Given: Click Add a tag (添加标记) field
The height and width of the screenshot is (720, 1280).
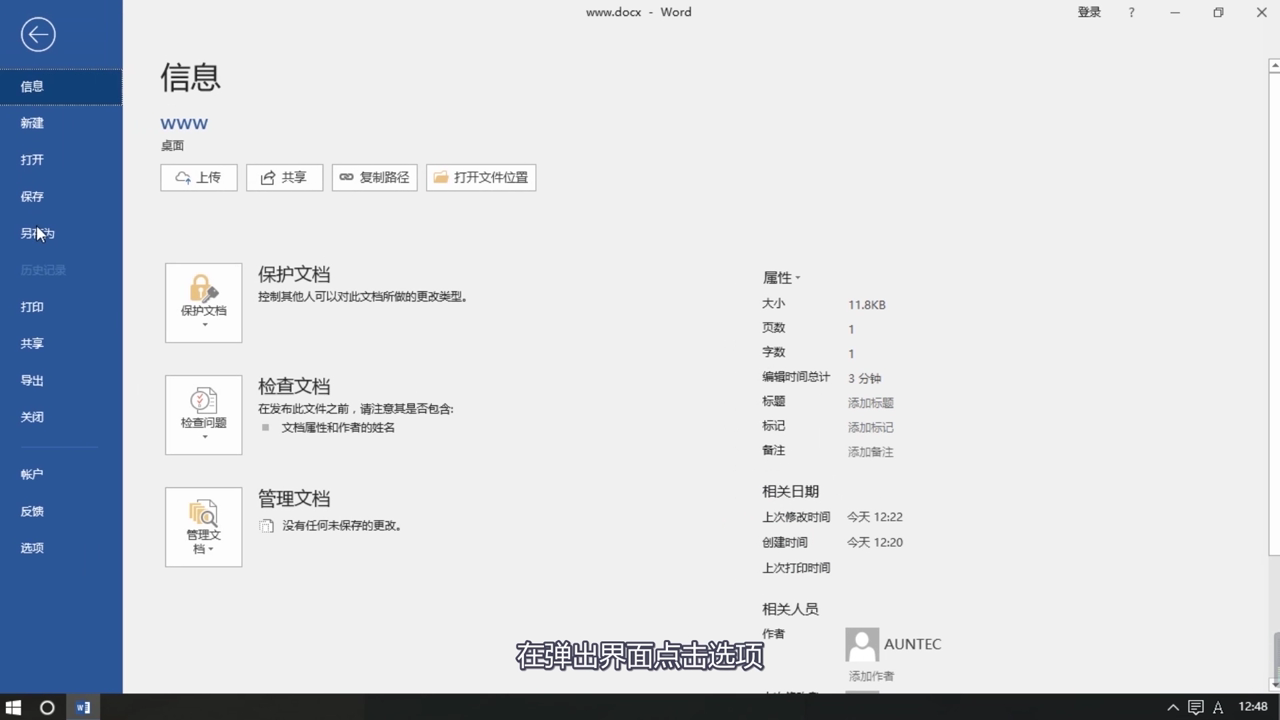Looking at the screenshot, I should pyautogui.click(x=871, y=427).
